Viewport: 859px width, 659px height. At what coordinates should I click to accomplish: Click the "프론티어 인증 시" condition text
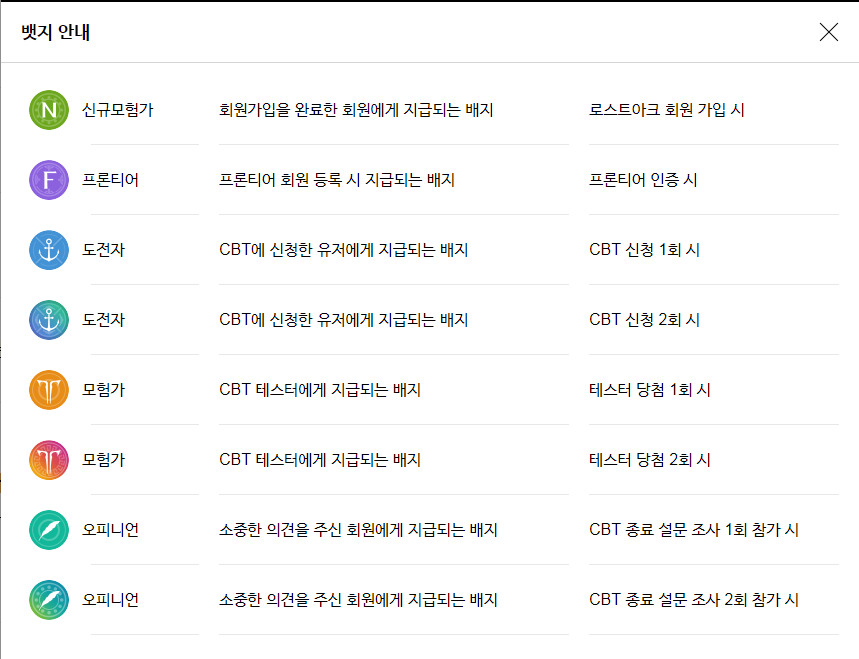[643, 180]
